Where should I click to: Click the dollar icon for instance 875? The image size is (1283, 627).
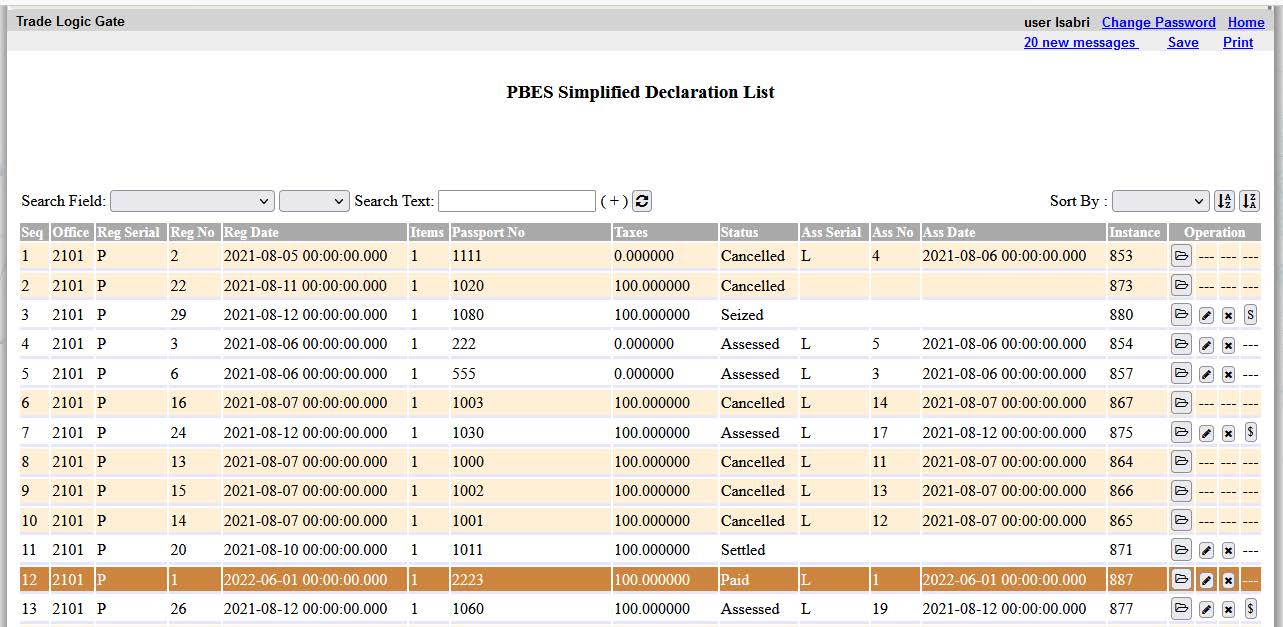point(1250,433)
